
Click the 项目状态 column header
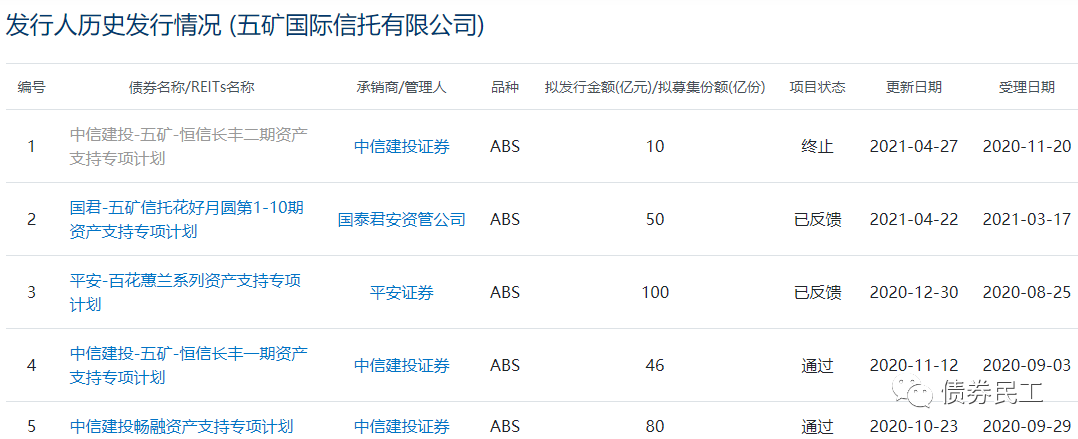click(817, 87)
